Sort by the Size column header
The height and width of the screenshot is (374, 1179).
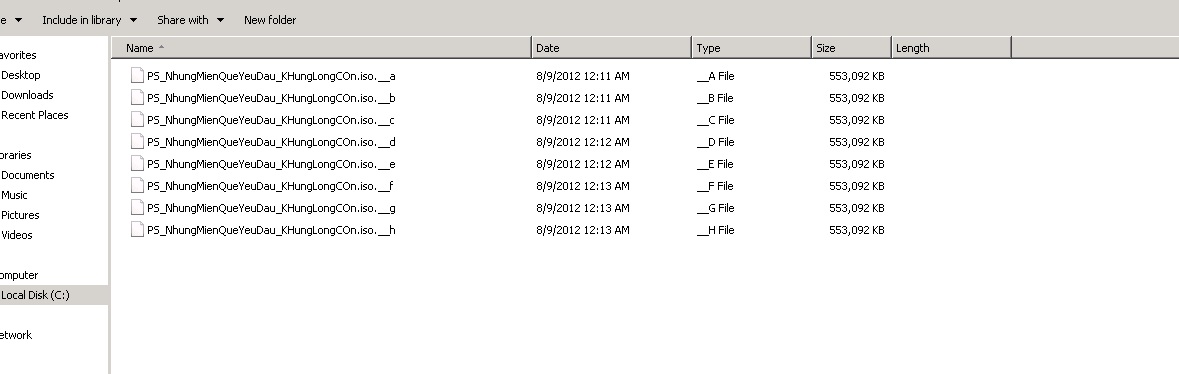(852, 47)
